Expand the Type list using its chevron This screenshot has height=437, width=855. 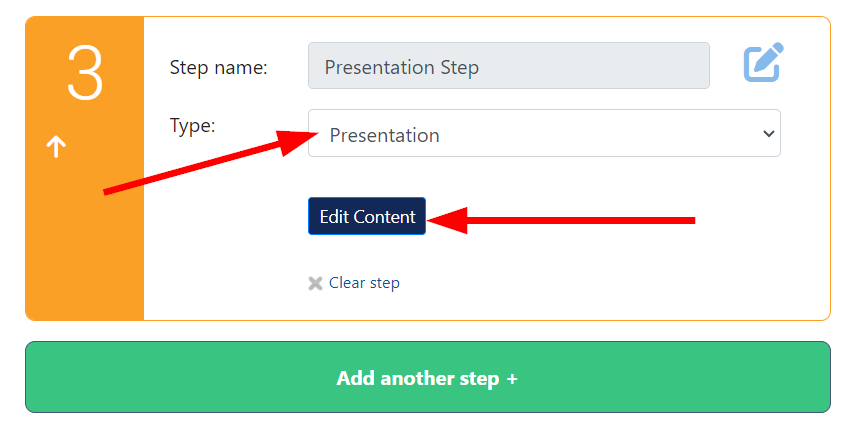coord(768,134)
